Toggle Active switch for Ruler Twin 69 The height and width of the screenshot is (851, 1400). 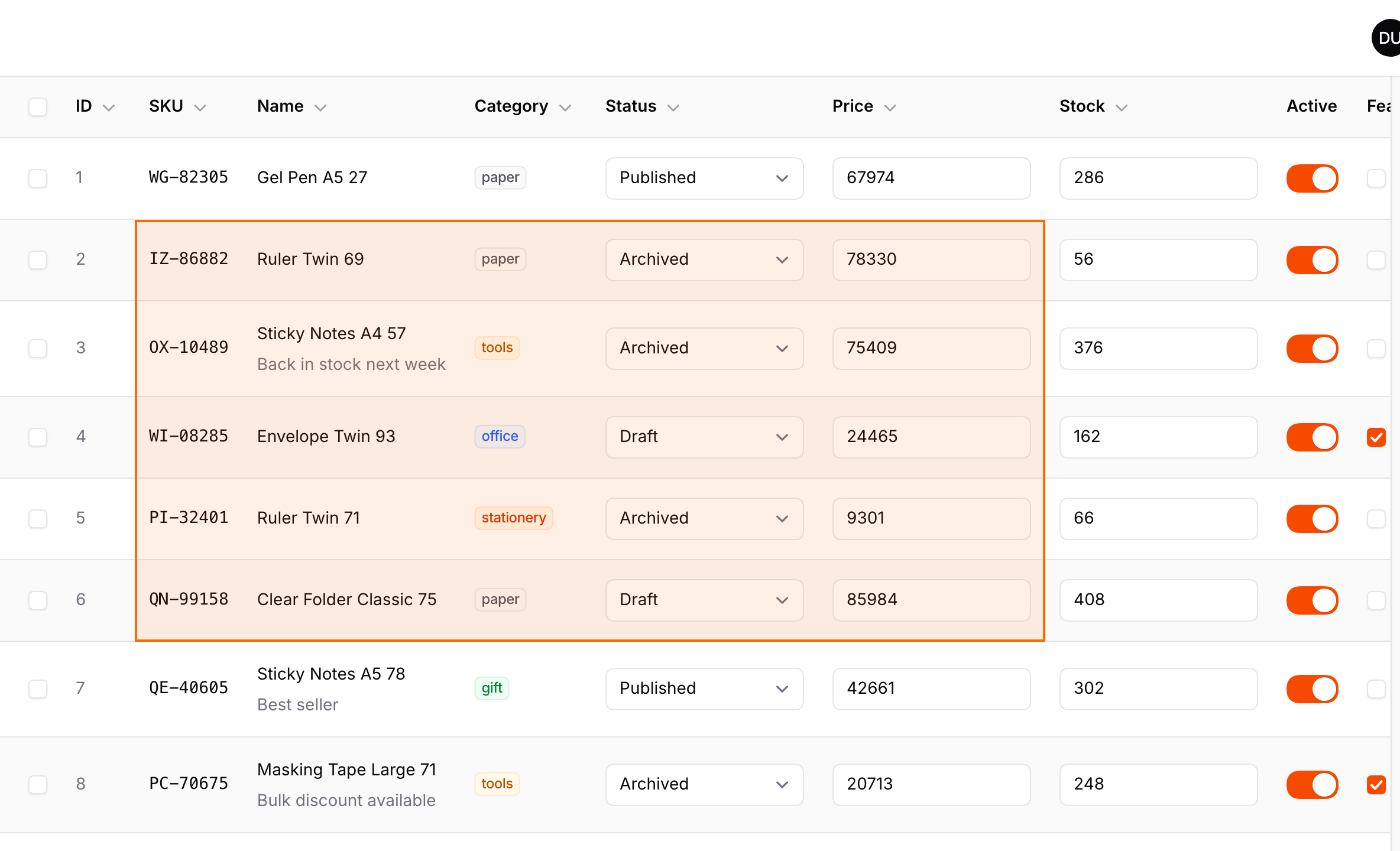(1312, 259)
